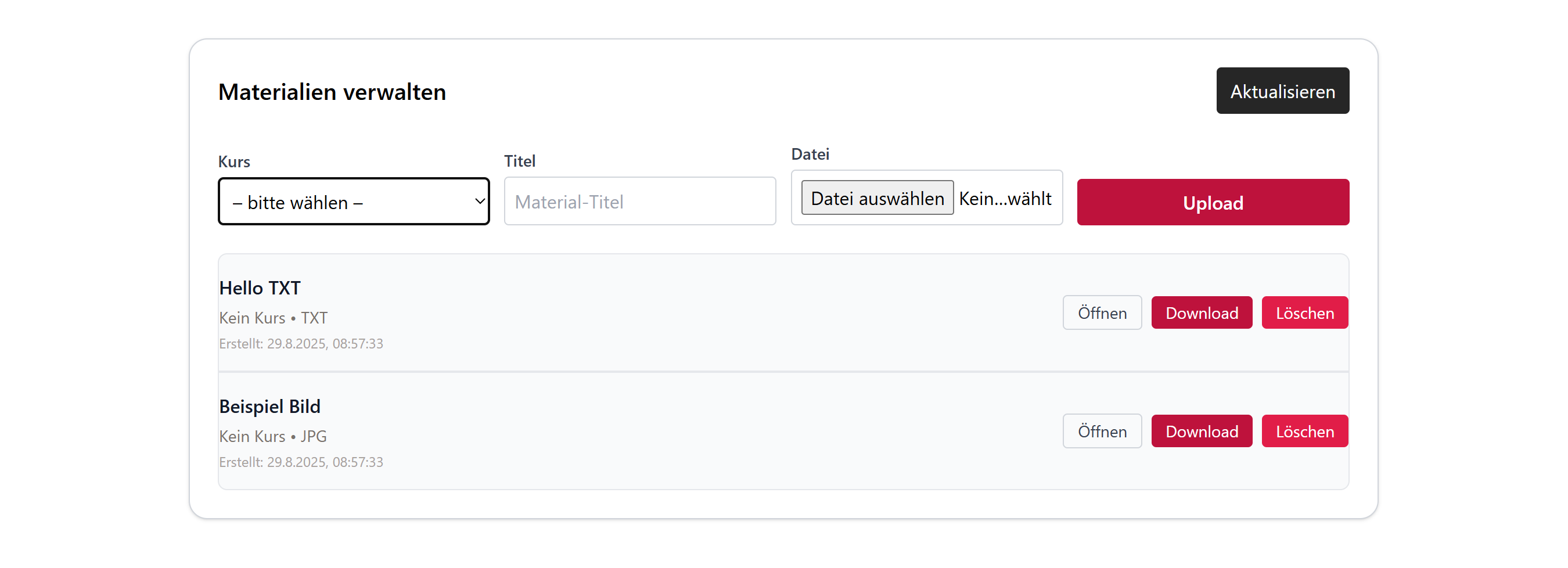The height and width of the screenshot is (568, 1568).
Task: Delete the Beispiel Bild material
Action: [x=1304, y=431]
